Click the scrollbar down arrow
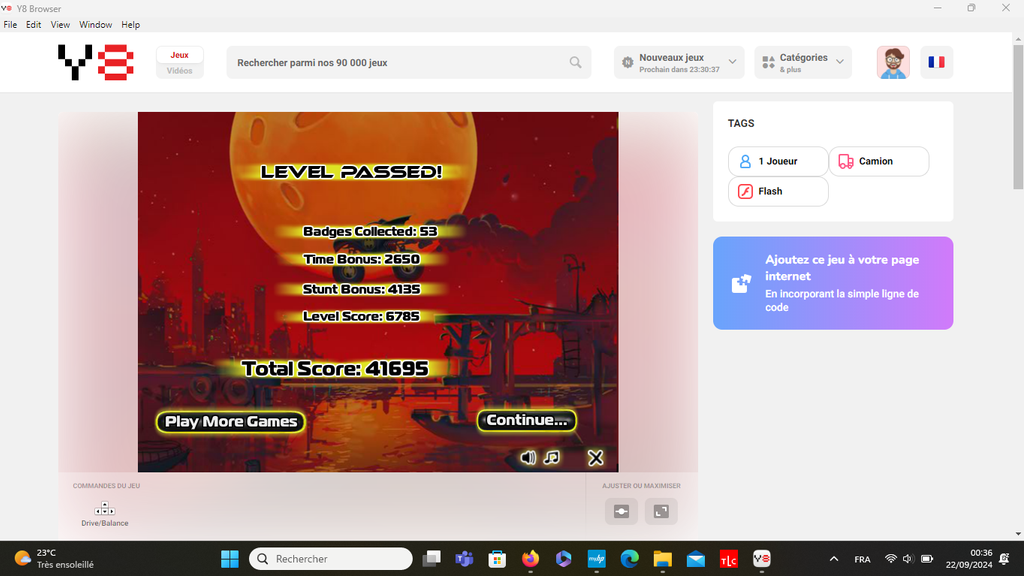 1018,534
